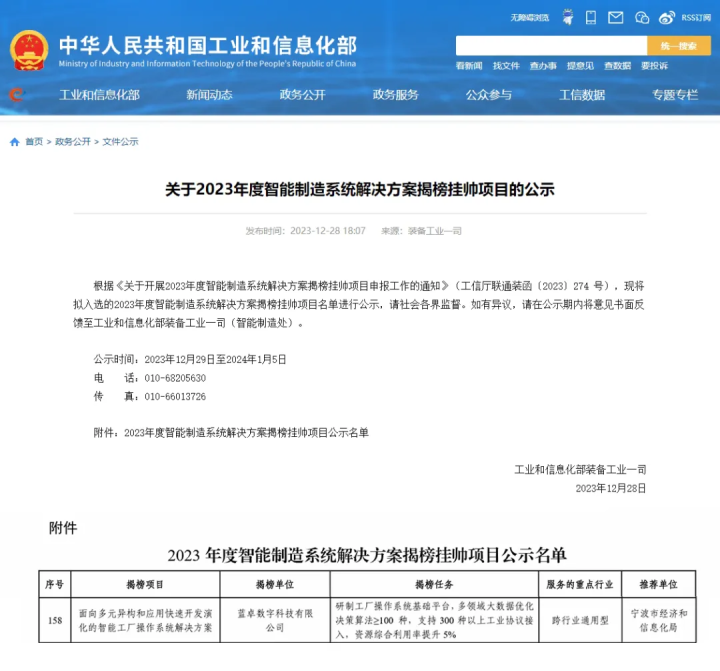The width and height of the screenshot is (720, 671).
Task: Click the 查办事 quick link
Action: 543,66
